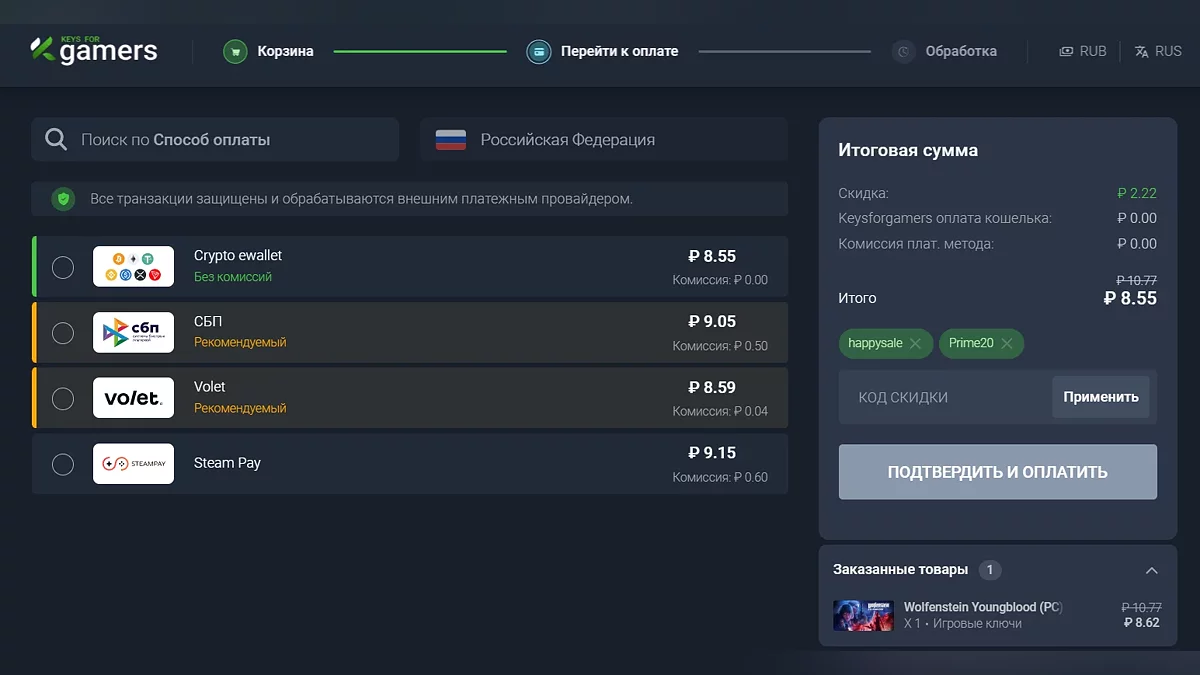Open the RUS language selector
This screenshot has height=675, width=1200.
(1158, 51)
